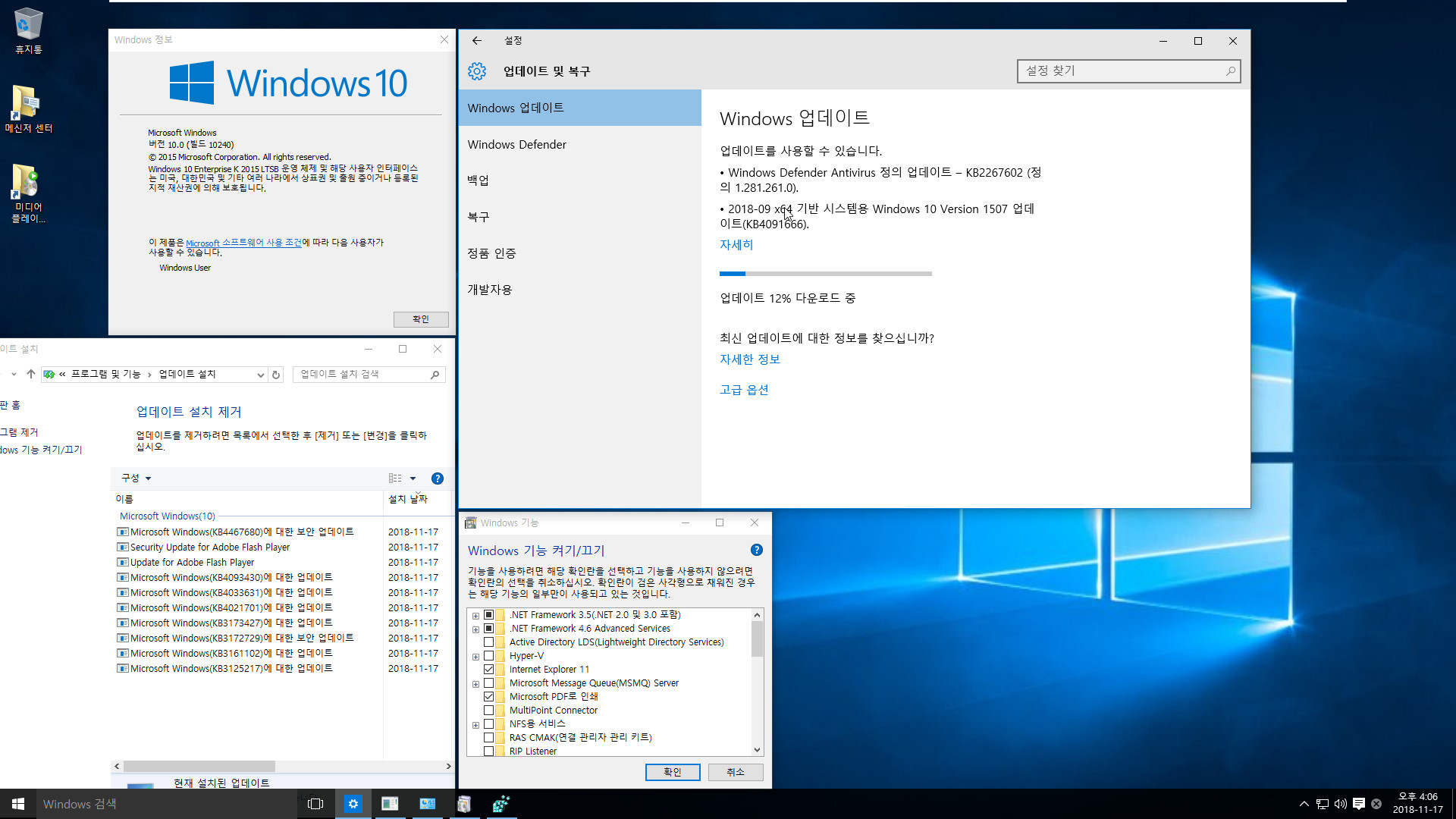The width and height of the screenshot is (1456, 819).
Task: Click 자세히 link for update details
Action: (736, 244)
